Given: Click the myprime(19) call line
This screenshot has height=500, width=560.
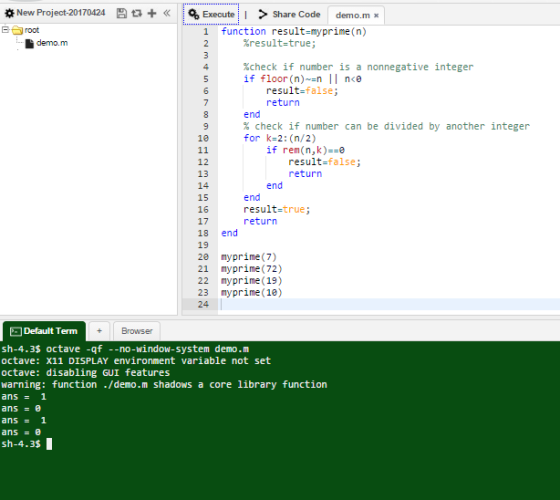Looking at the screenshot, I should [251, 280].
